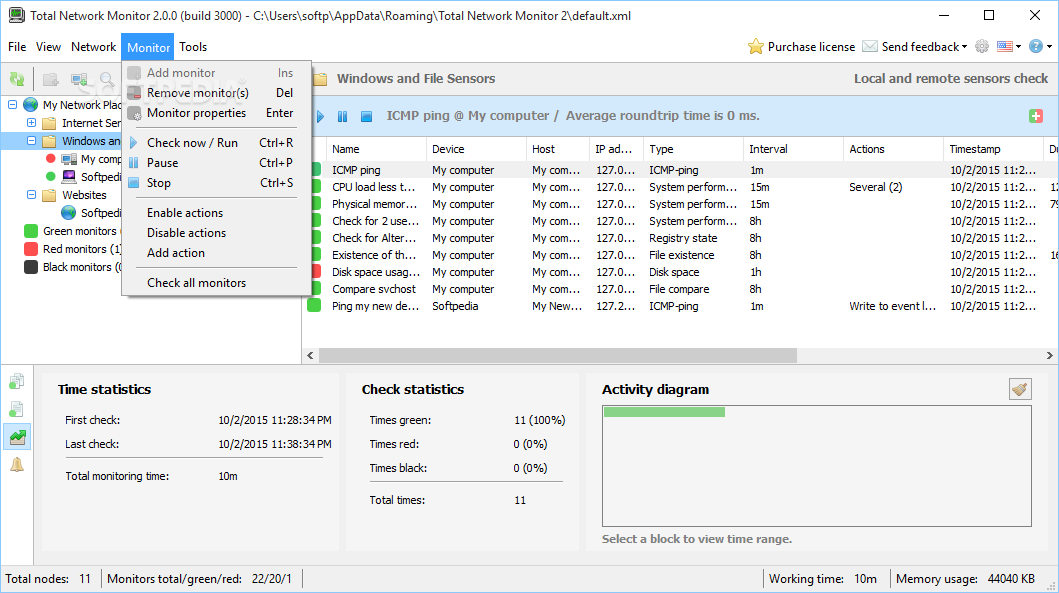Sort the table by the Interval column header
This screenshot has width=1059, height=593.
pos(793,149)
